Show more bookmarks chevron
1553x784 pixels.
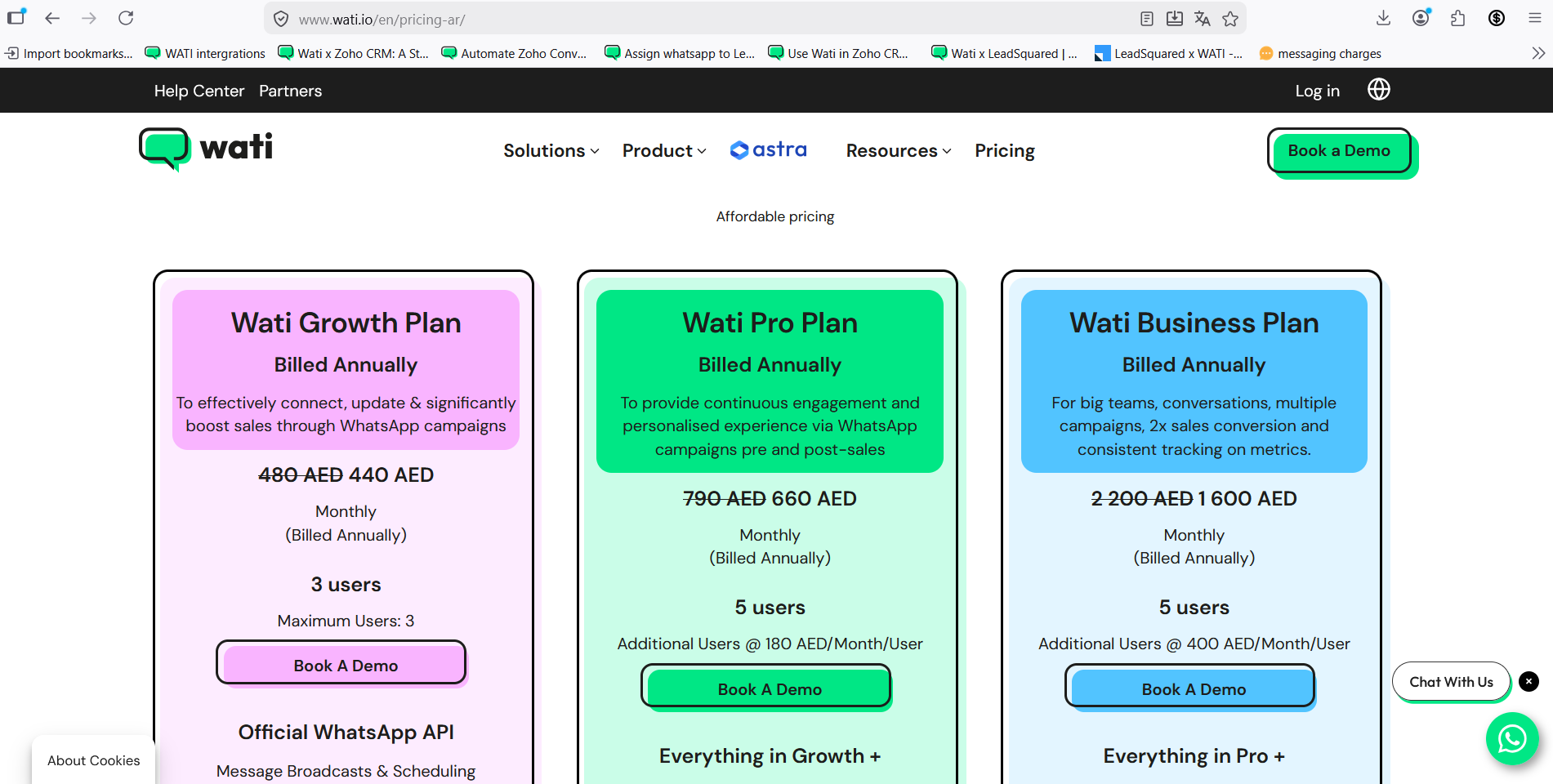[x=1538, y=53]
